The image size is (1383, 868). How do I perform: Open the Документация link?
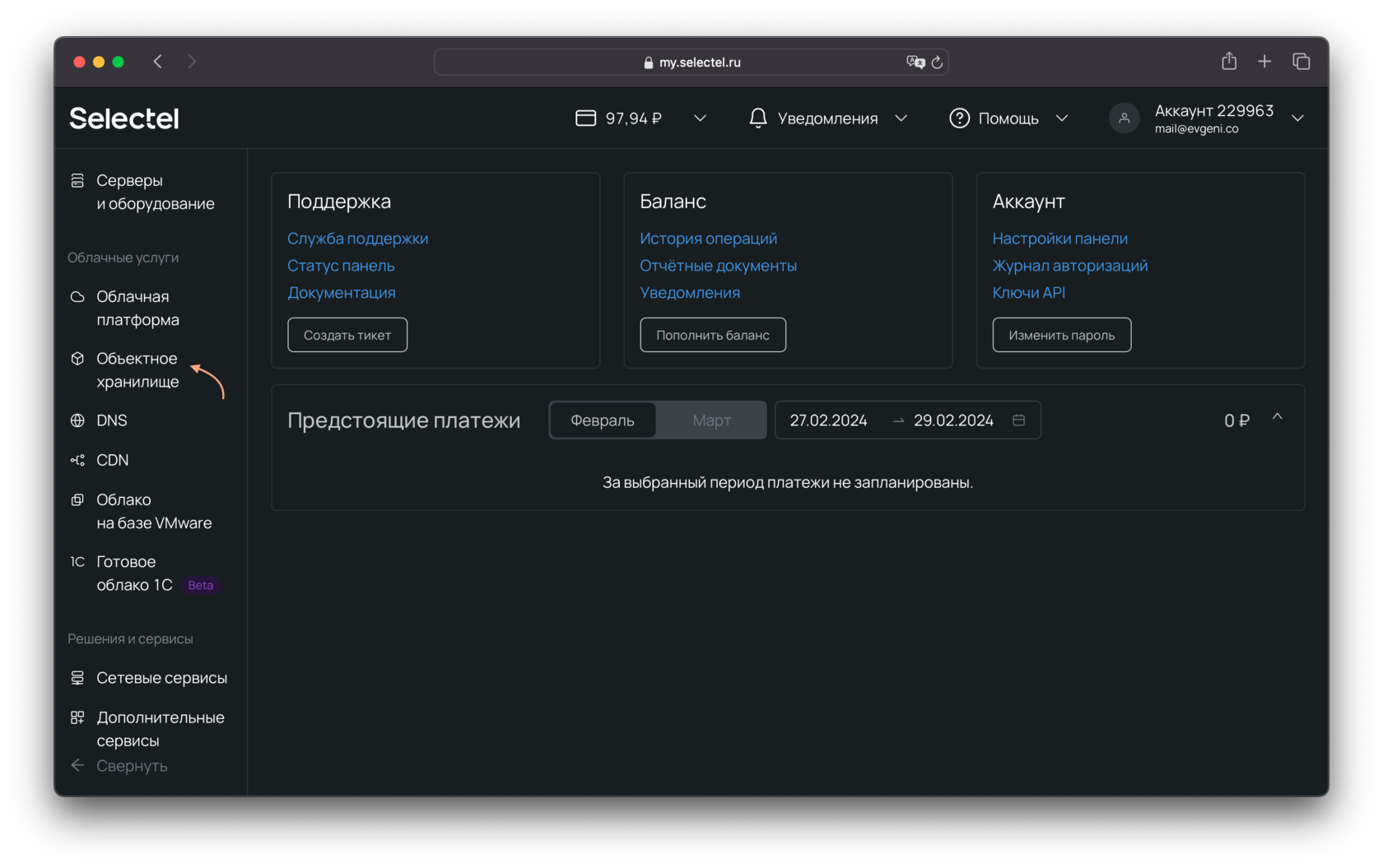[x=341, y=293]
